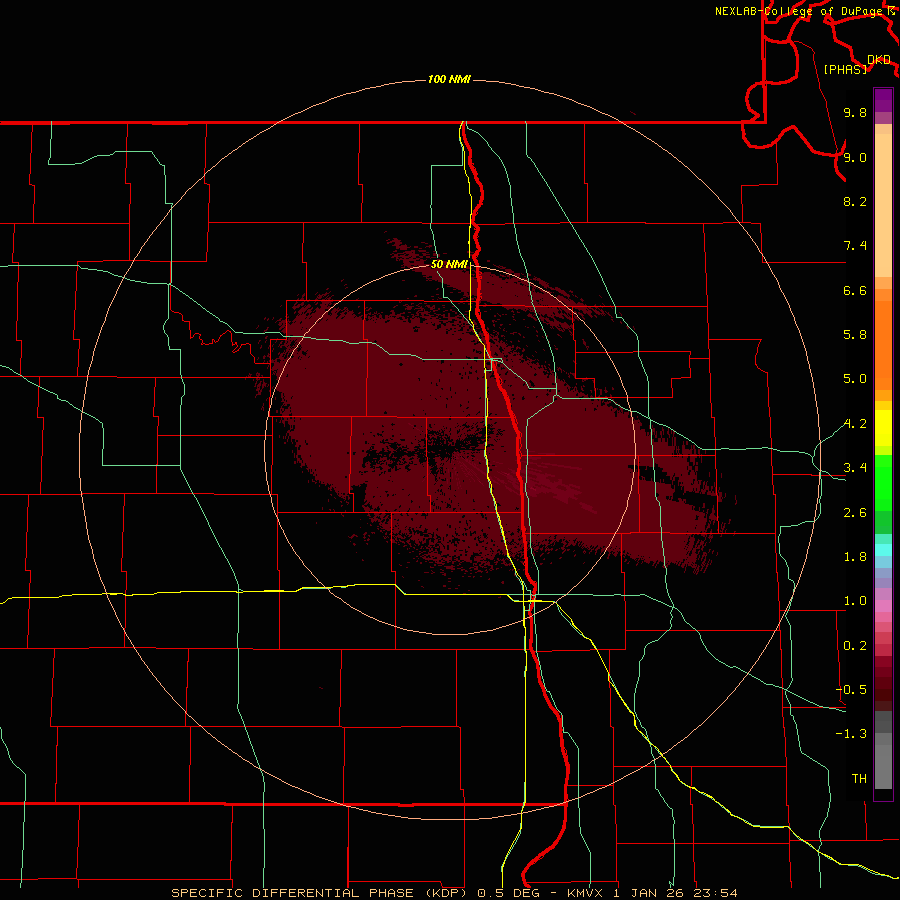Click the DKD label above the legend
900x900 pixels.
(x=879, y=60)
